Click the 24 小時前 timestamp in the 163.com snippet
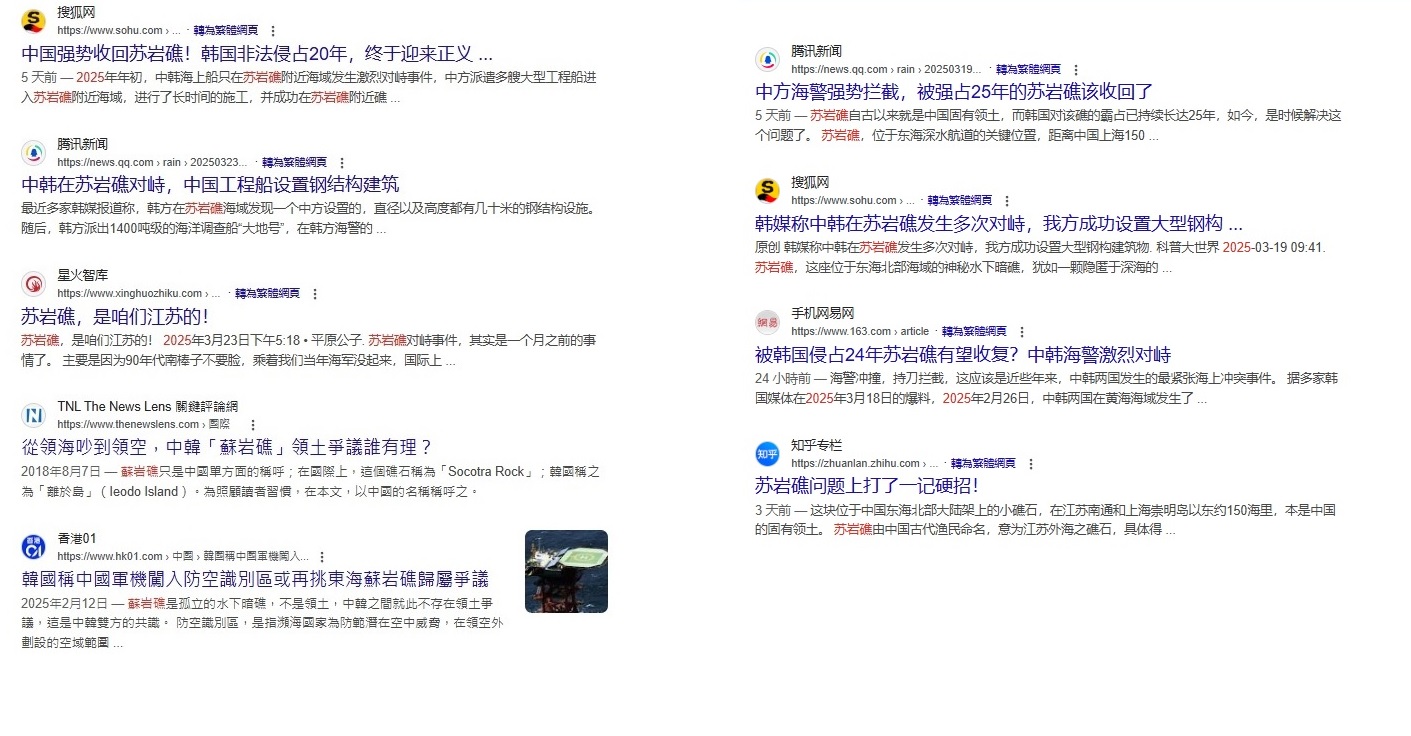Image resolution: width=1411 pixels, height=736 pixels. pos(782,379)
